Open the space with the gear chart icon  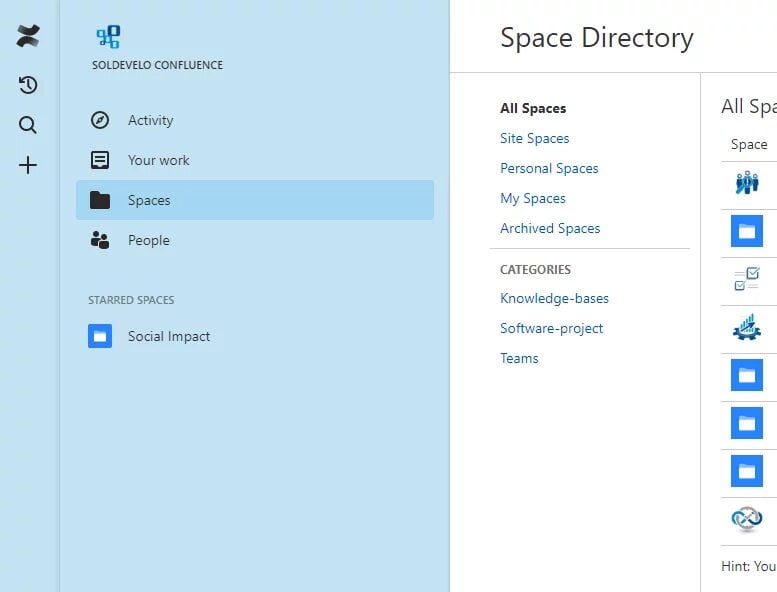point(747,327)
